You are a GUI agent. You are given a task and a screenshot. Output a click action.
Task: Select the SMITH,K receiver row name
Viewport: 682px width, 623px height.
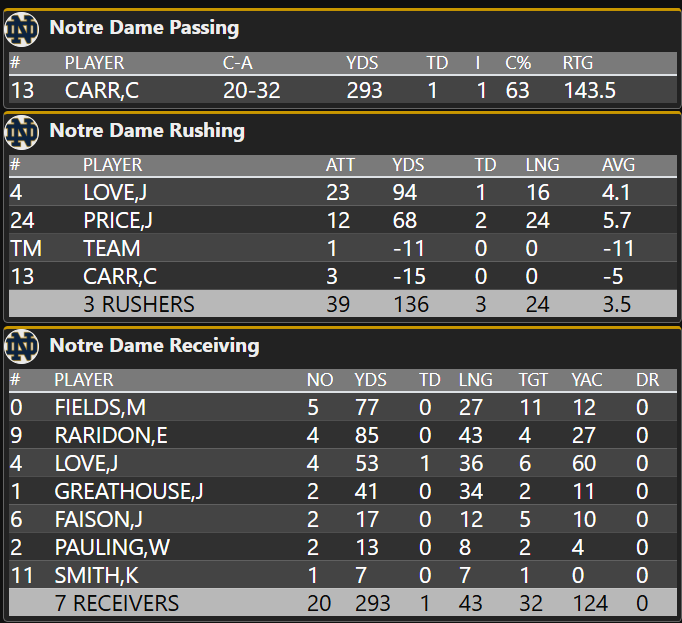click(x=96, y=575)
